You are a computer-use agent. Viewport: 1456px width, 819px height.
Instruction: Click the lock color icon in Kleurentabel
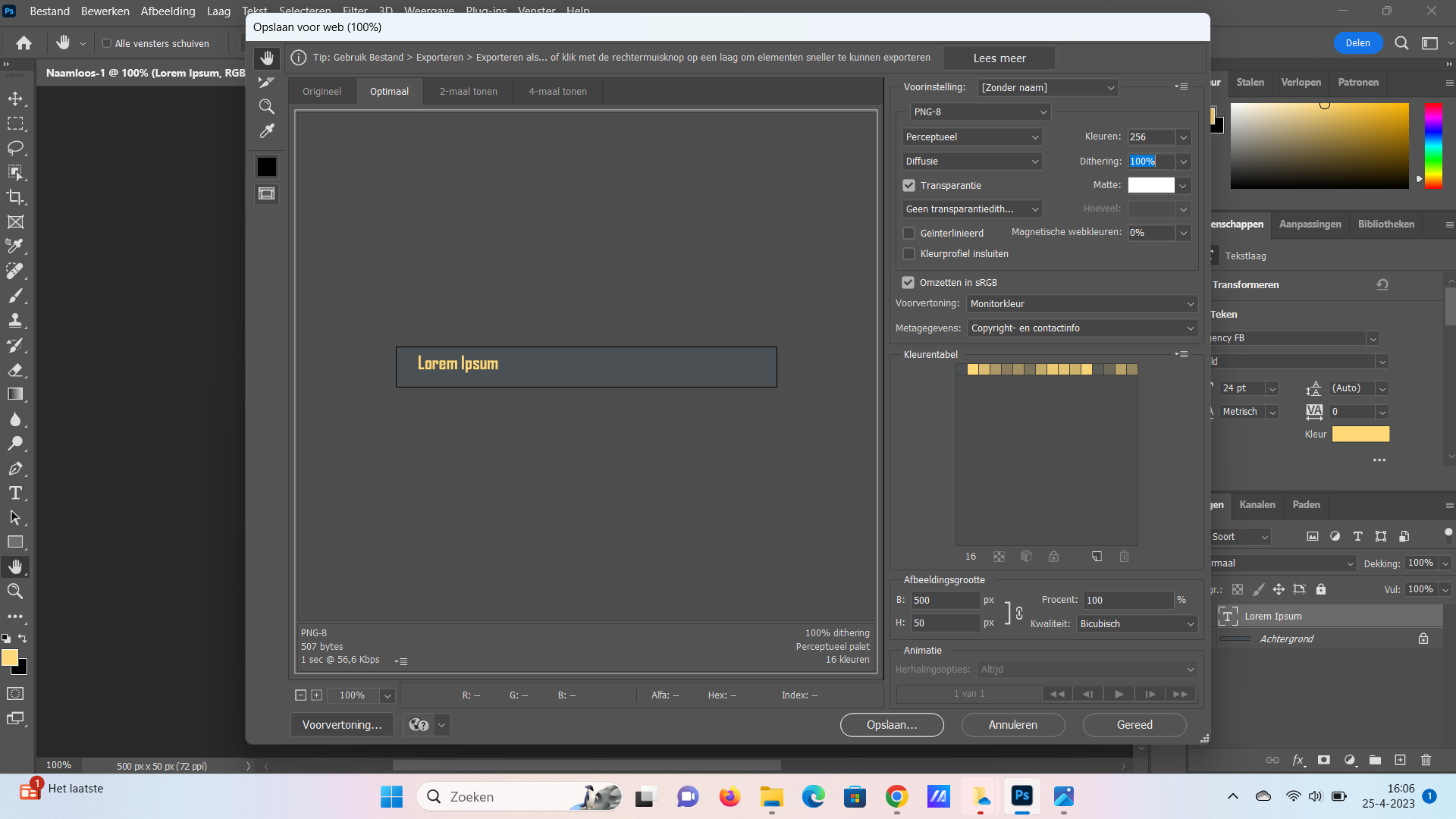[x=1053, y=557]
